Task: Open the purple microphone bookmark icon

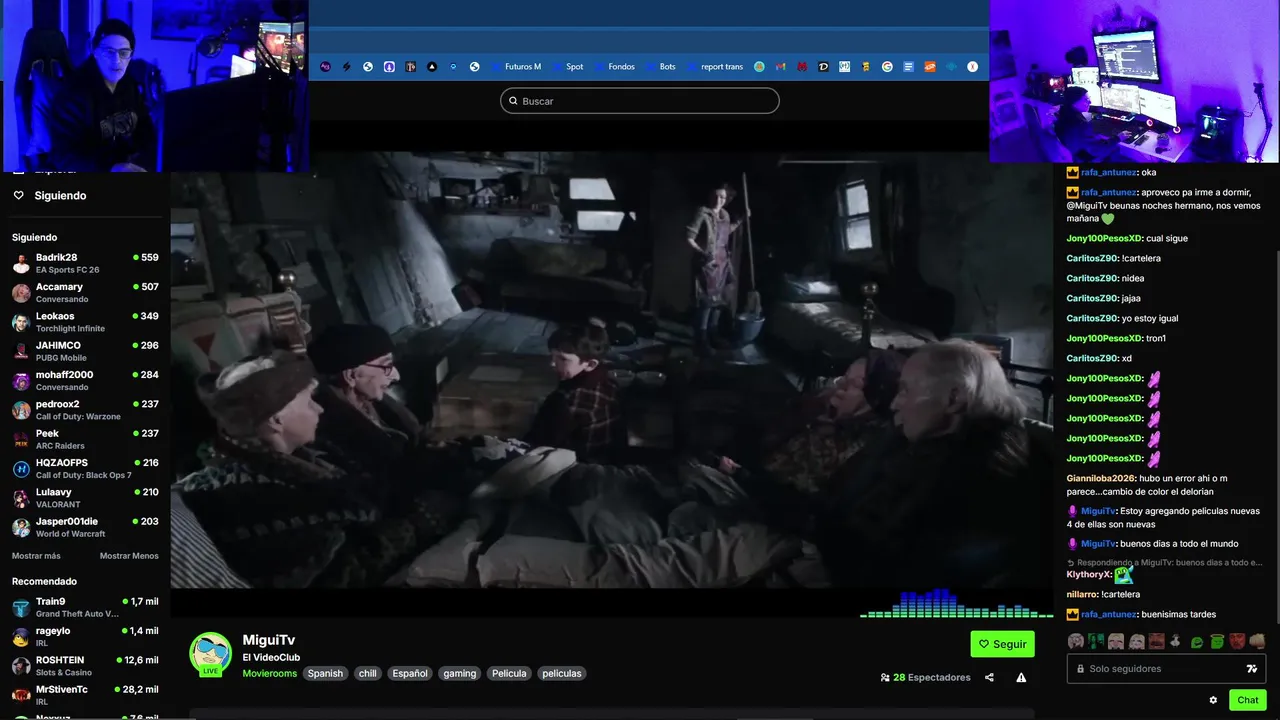Action: 389,67
